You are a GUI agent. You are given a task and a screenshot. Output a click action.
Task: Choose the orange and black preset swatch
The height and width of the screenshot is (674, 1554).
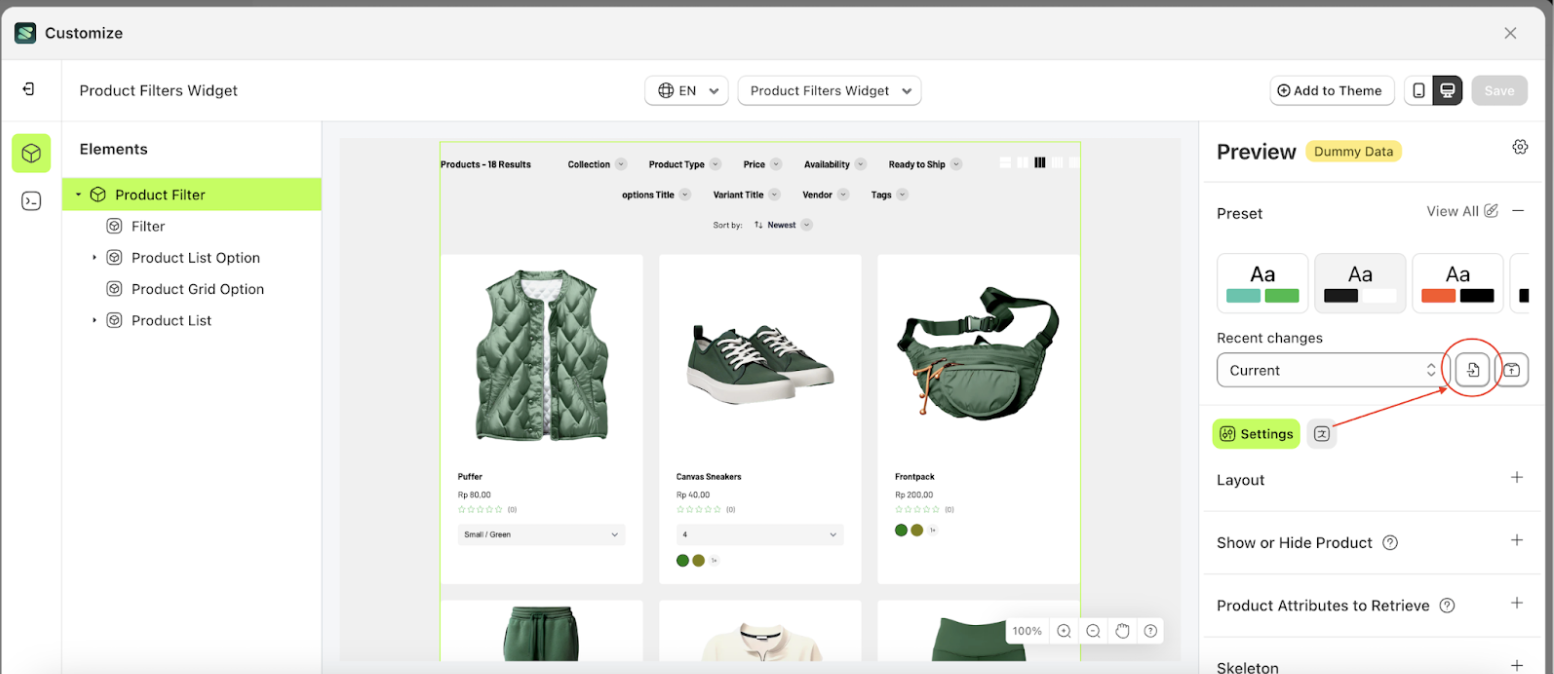(1457, 283)
